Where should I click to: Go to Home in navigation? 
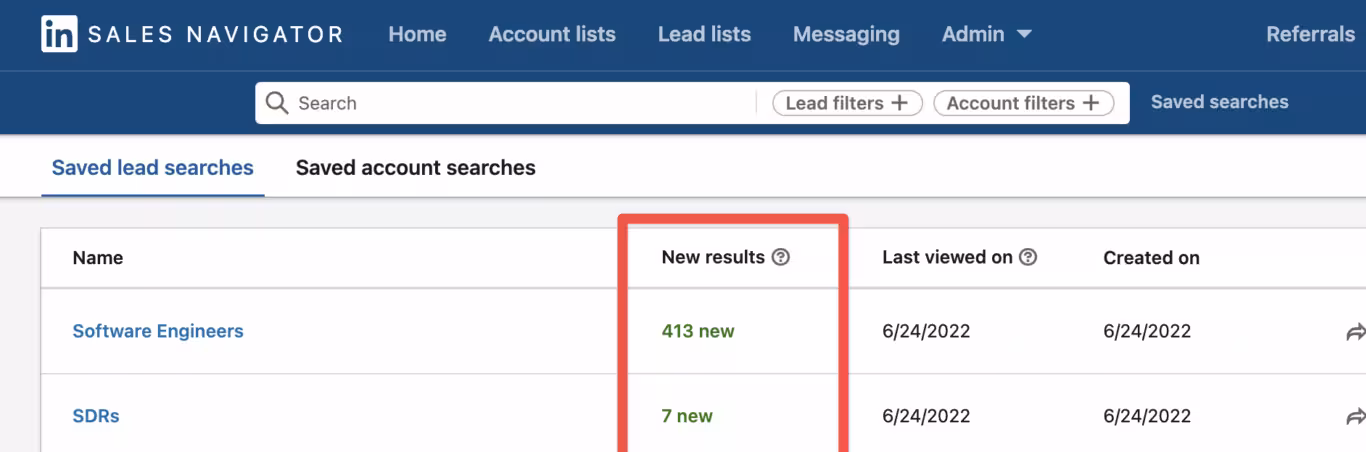point(417,34)
